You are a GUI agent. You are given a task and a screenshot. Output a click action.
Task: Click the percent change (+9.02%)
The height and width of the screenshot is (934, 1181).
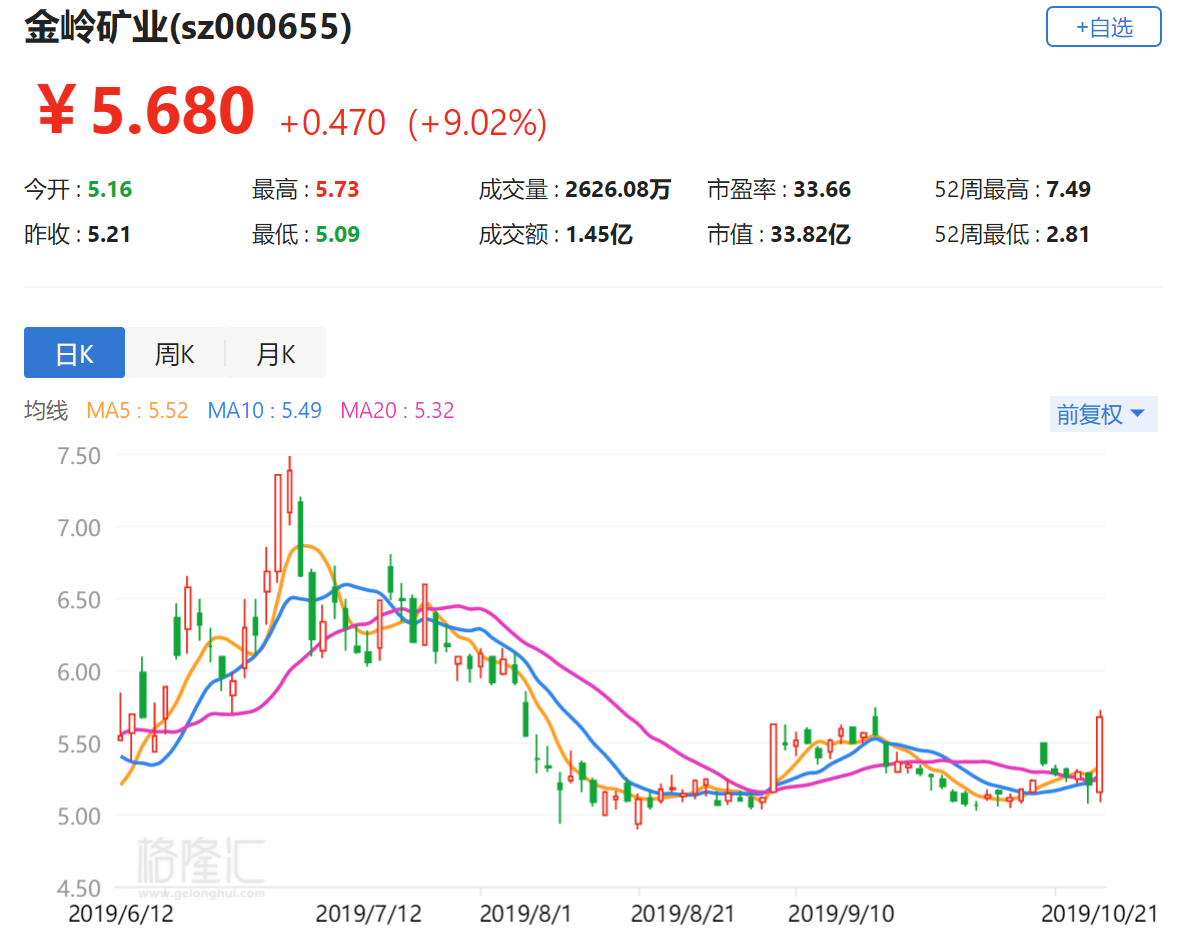tap(478, 123)
